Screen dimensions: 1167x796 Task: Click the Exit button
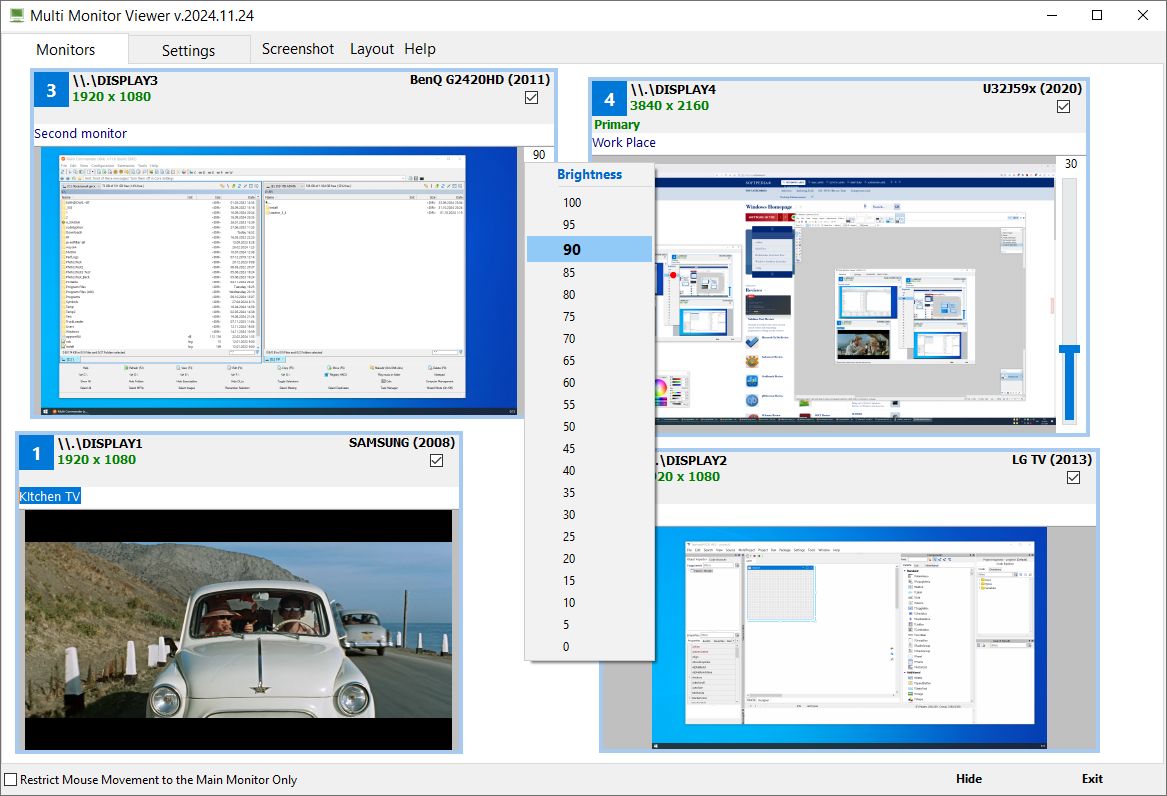[x=1091, y=778]
